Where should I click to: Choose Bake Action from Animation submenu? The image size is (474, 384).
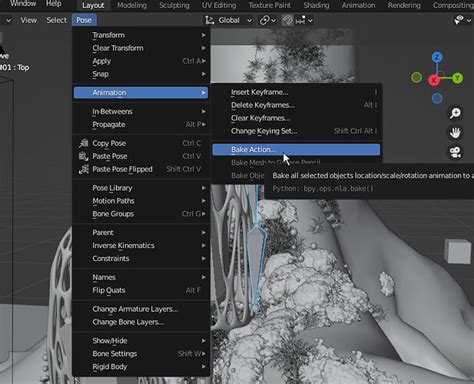[x=296, y=150]
